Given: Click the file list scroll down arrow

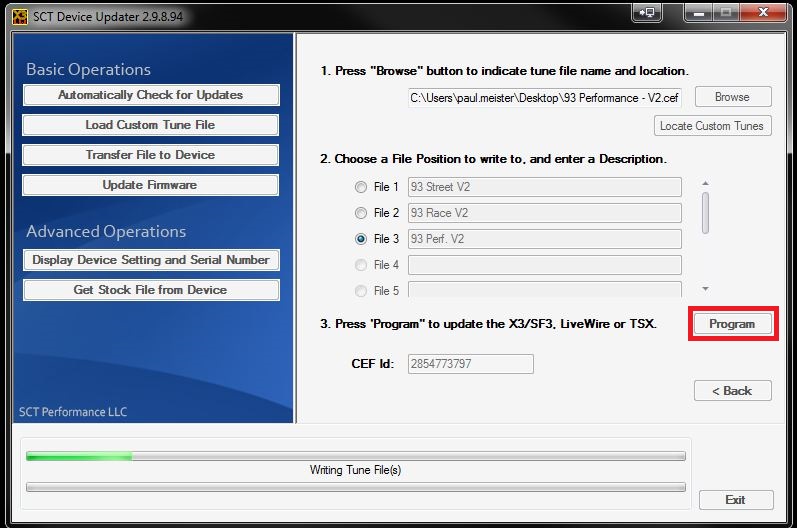Looking at the screenshot, I should coord(705,289).
